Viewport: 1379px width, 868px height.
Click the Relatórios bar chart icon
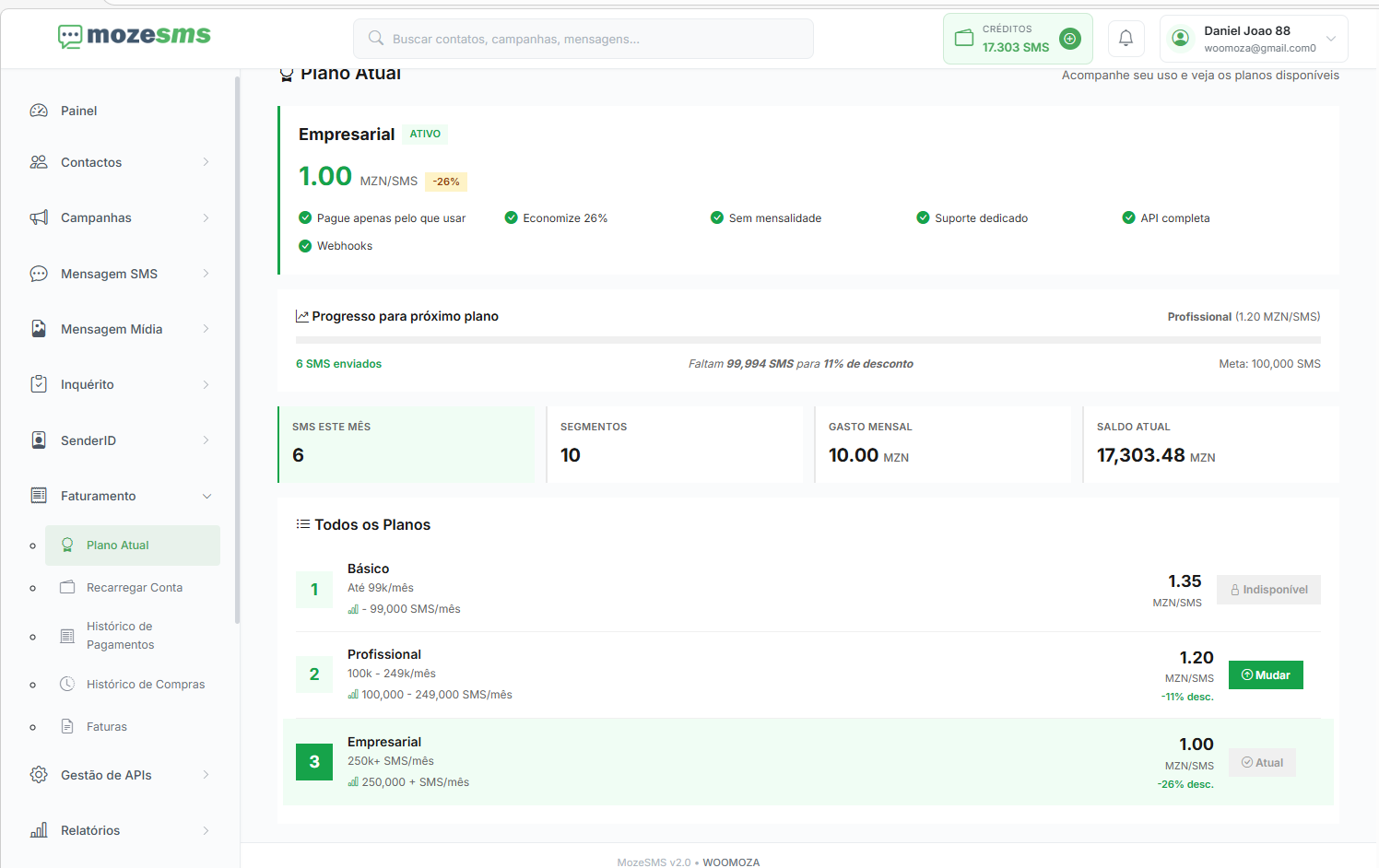coord(39,830)
